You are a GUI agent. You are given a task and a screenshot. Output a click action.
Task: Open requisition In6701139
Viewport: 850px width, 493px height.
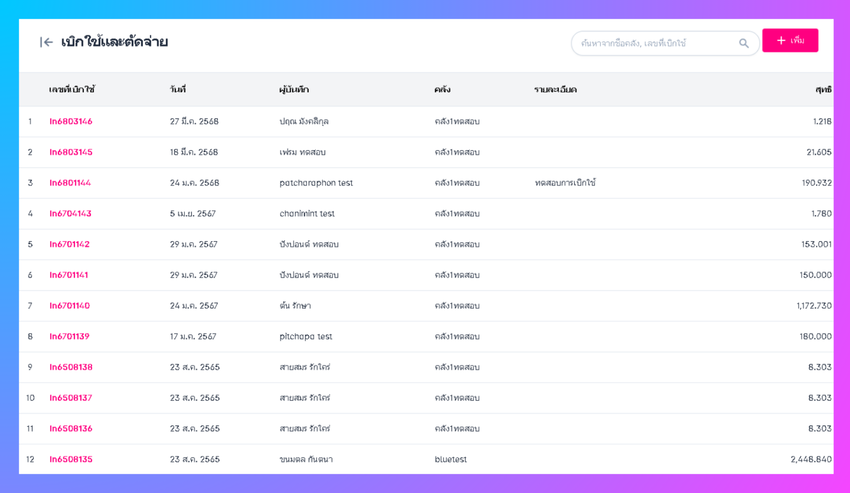point(69,336)
